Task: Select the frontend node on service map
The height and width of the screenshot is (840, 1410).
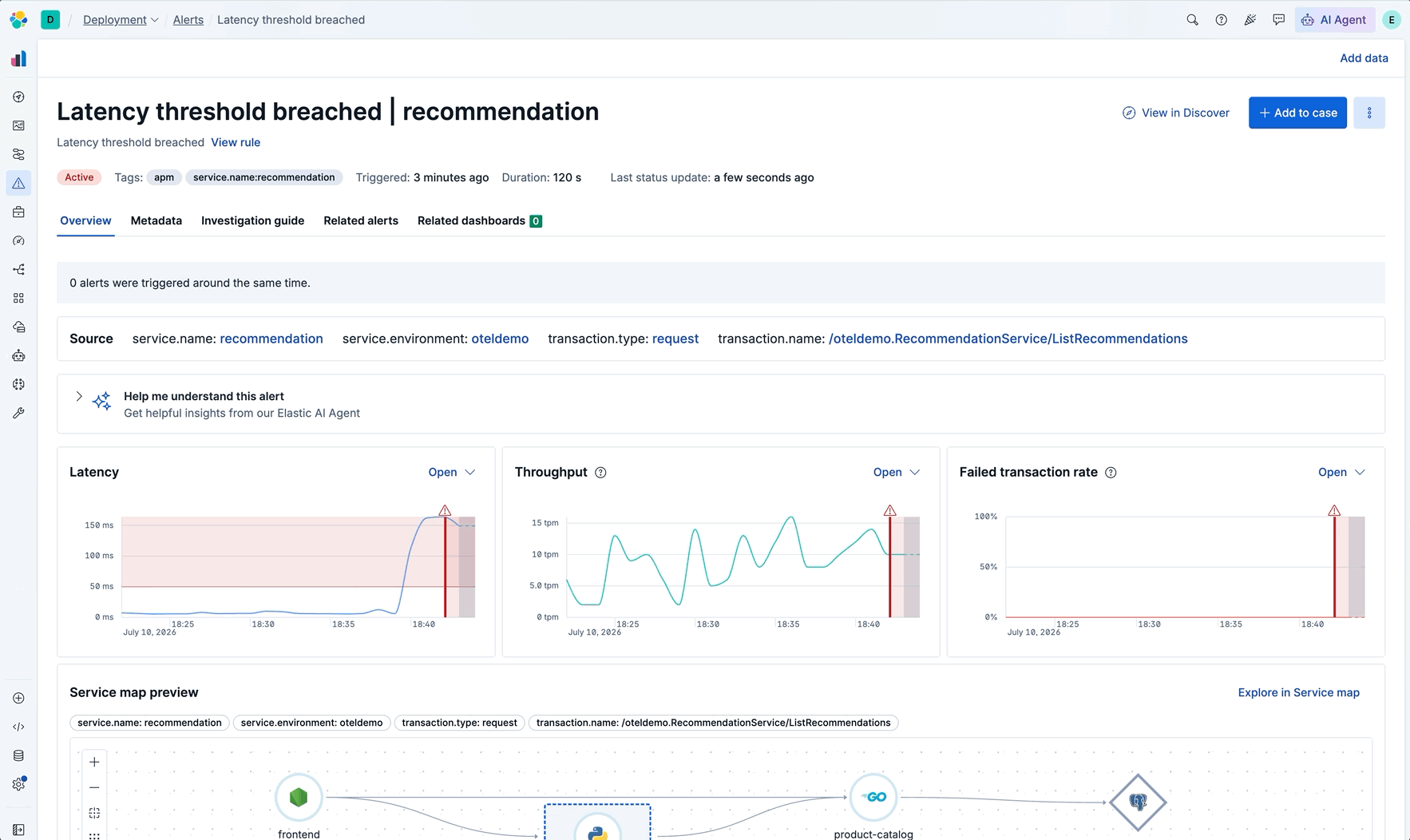Action: coord(299,797)
